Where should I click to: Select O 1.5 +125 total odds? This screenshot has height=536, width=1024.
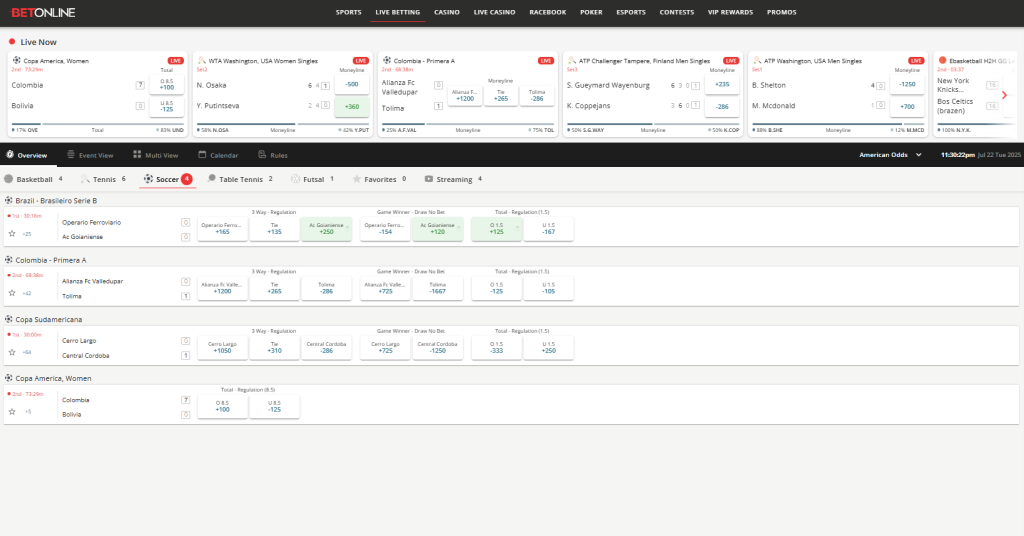(496, 229)
